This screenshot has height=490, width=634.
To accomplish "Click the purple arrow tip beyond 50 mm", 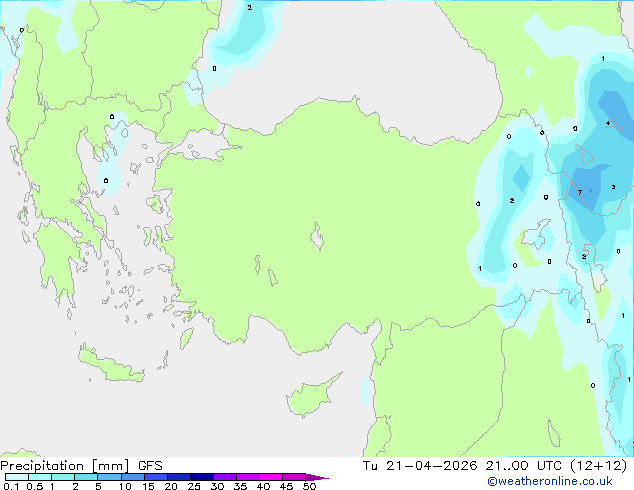I will (x=317, y=477).
